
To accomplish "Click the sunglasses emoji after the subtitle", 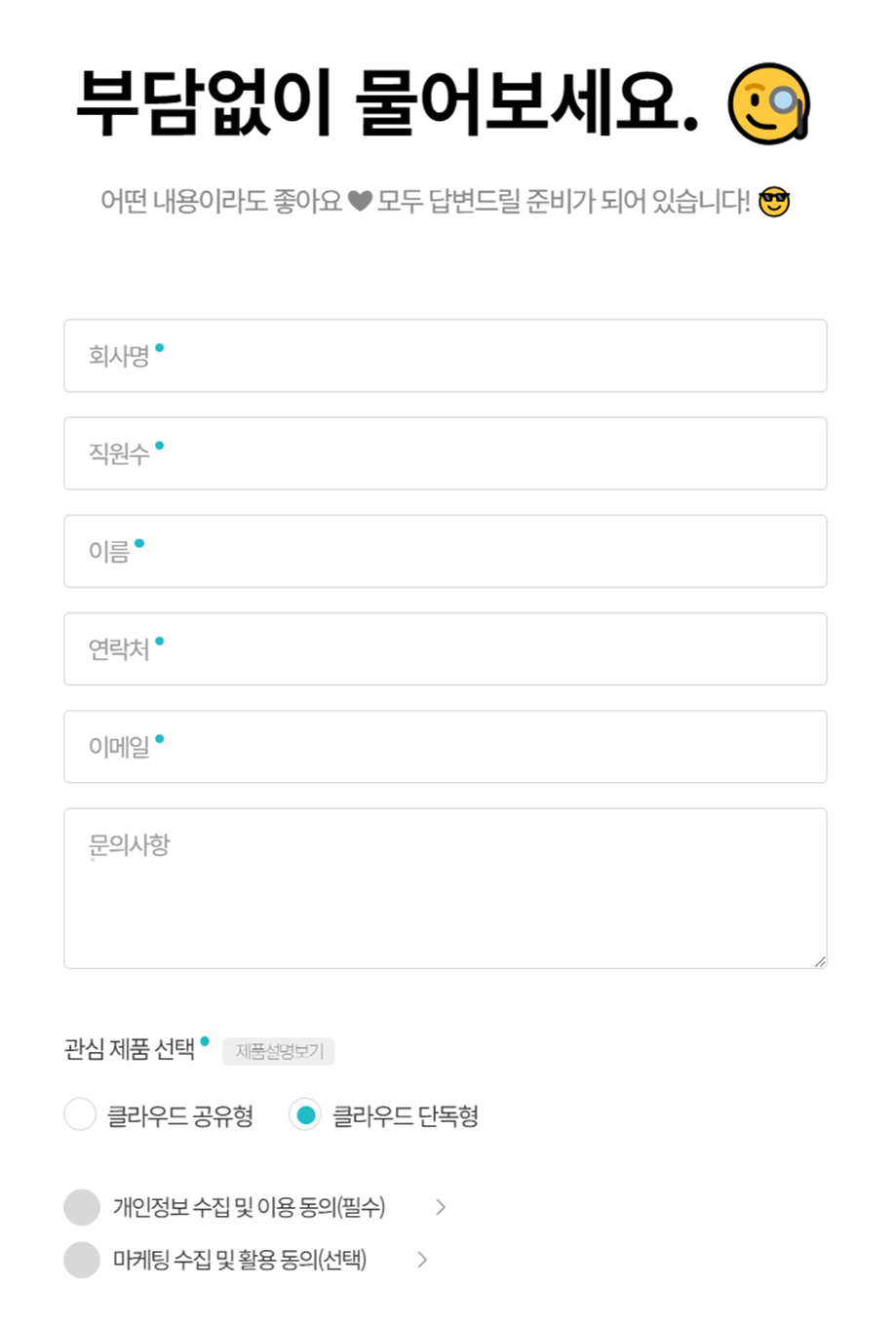I will point(774,202).
